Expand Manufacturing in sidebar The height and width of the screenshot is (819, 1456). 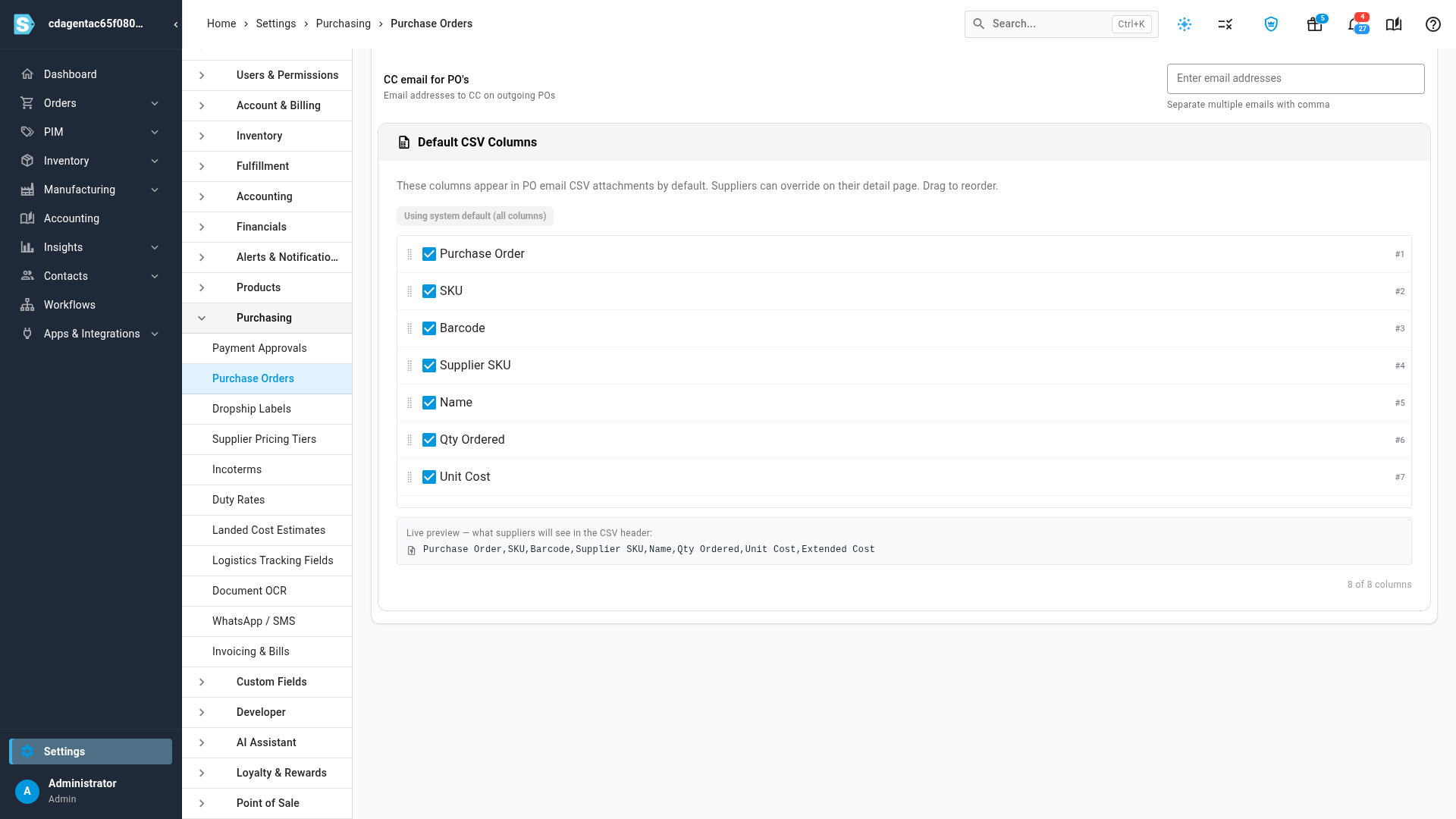(155, 190)
